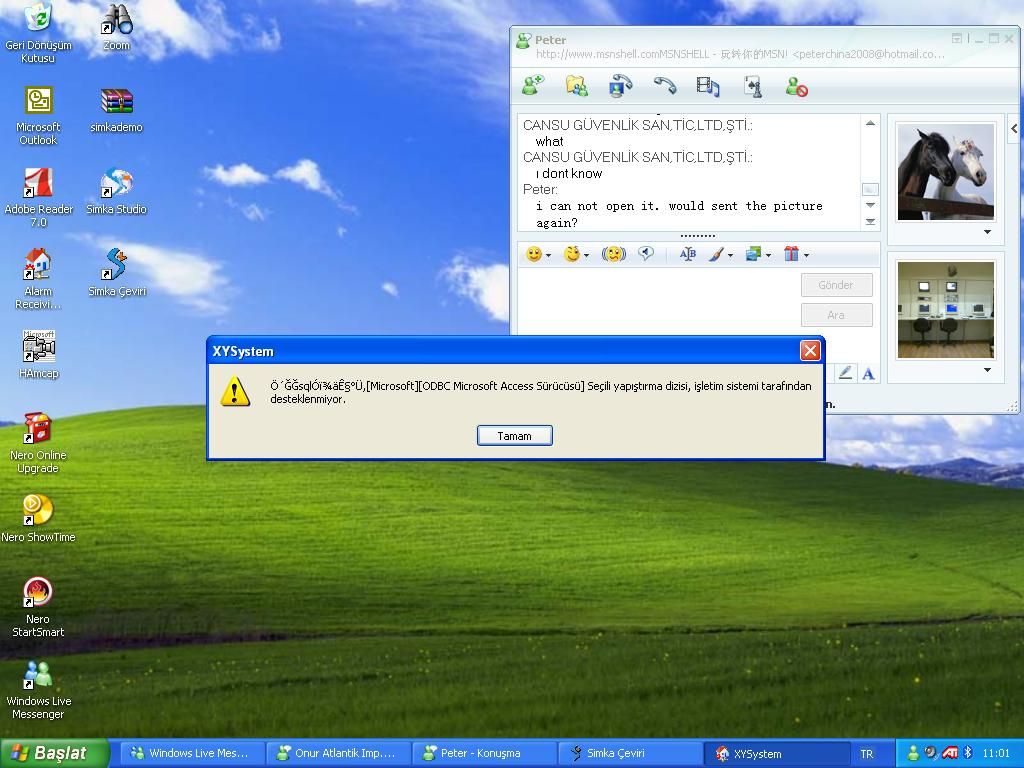Screen dimensions: 1024x768
Task: Click the TR language indicator
Action: click(x=867, y=754)
